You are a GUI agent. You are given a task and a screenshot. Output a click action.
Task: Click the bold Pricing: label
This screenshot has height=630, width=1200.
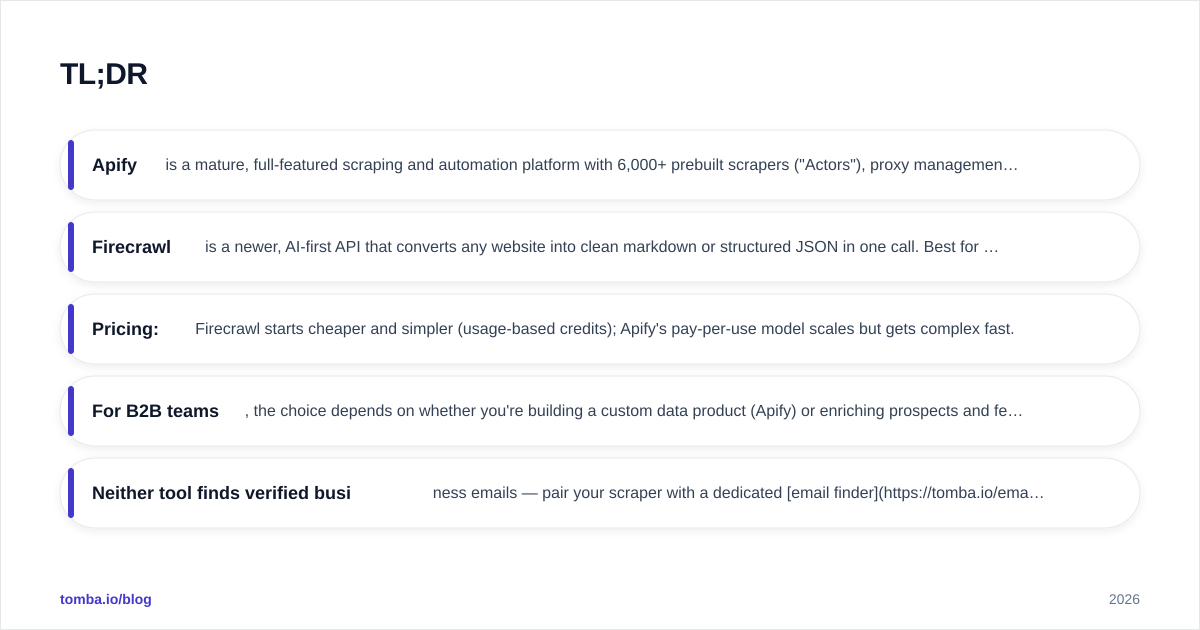point(125,329)
